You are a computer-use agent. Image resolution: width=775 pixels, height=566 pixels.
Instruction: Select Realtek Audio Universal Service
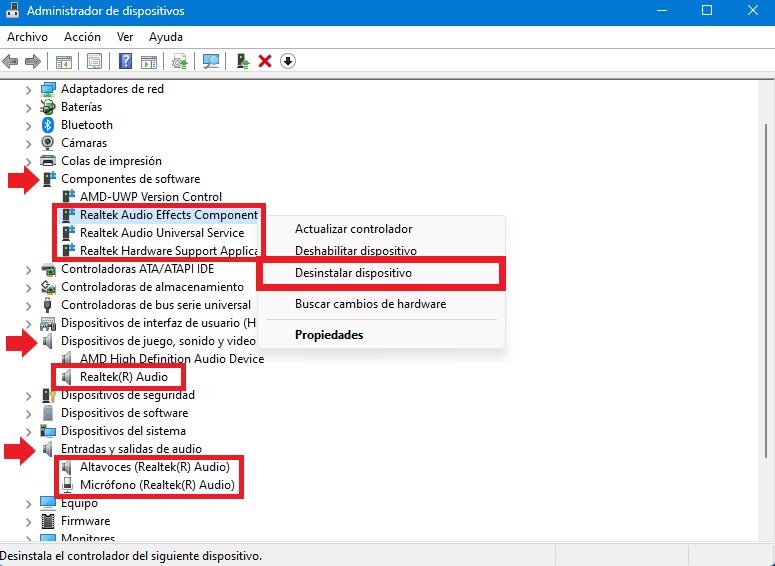(x=162, y=233)
